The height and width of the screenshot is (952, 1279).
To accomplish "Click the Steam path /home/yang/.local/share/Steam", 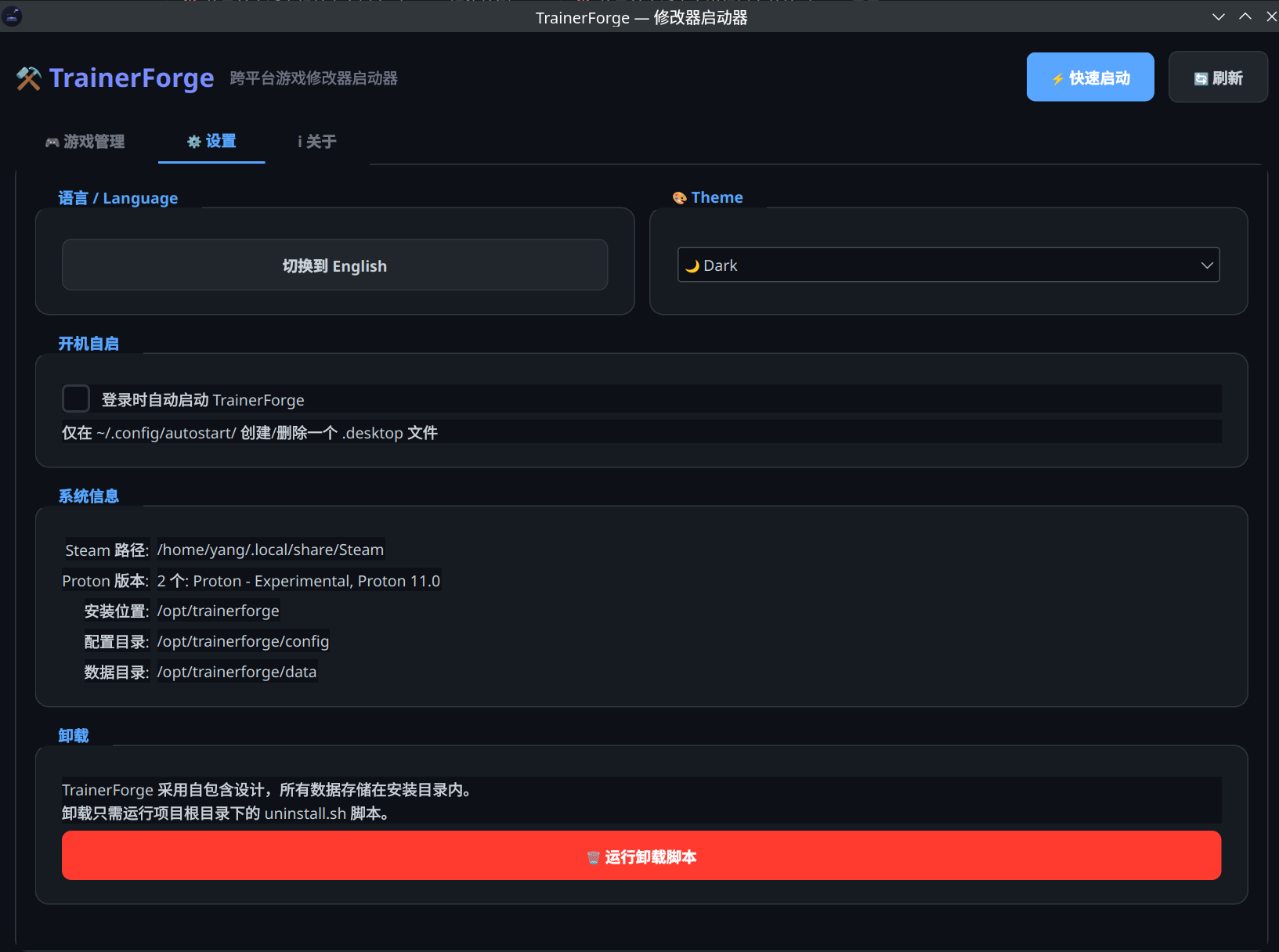I will coord(270,550).
